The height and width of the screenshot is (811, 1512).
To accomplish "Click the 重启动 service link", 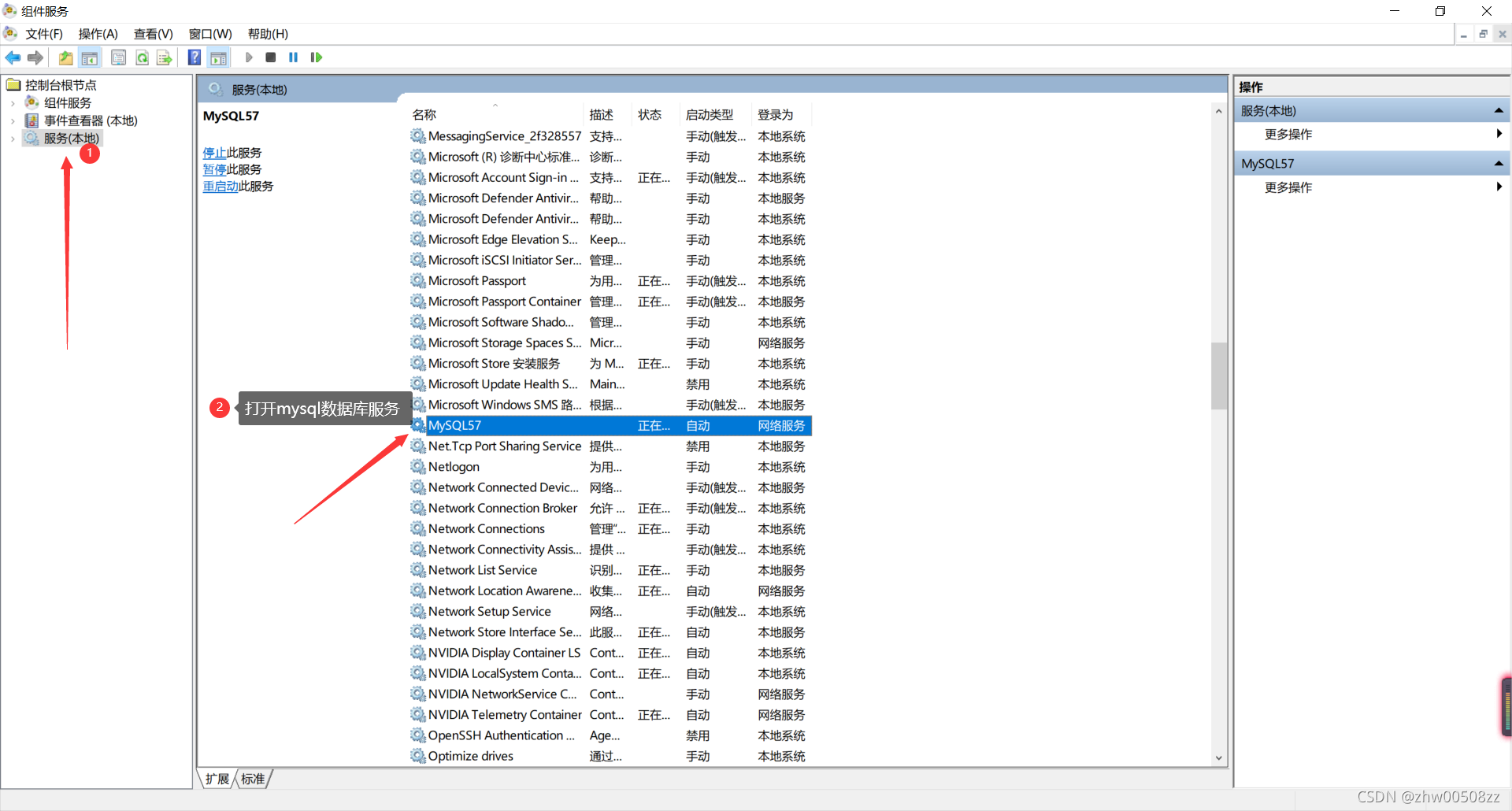I will 220,187.
